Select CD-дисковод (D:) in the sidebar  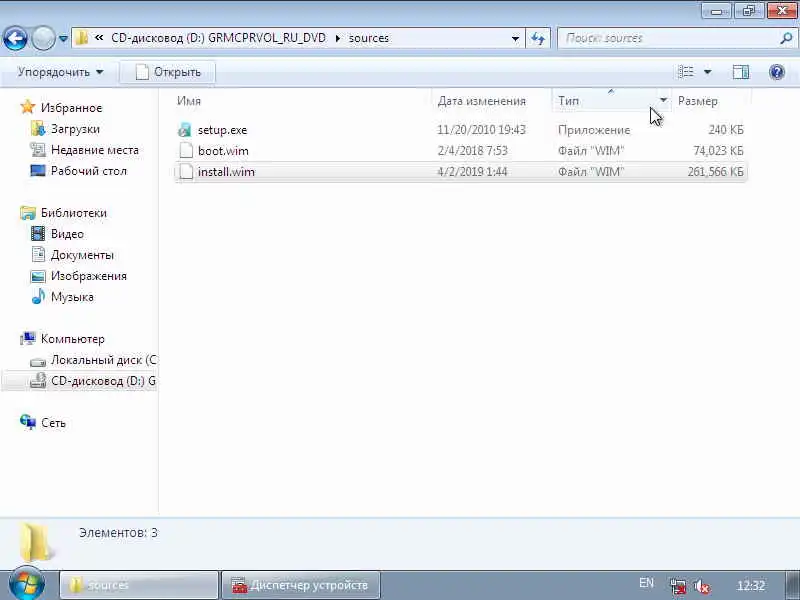pos(104,381)
